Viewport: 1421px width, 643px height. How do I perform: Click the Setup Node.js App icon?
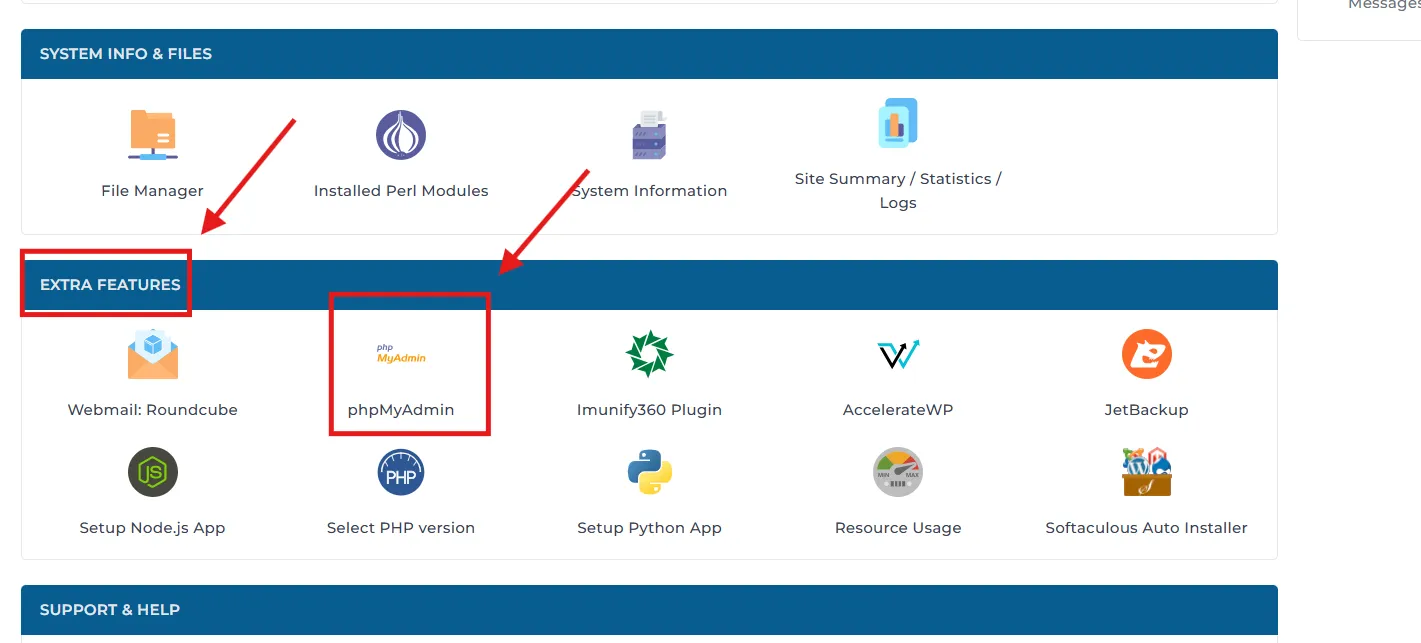tap(152, 472)
